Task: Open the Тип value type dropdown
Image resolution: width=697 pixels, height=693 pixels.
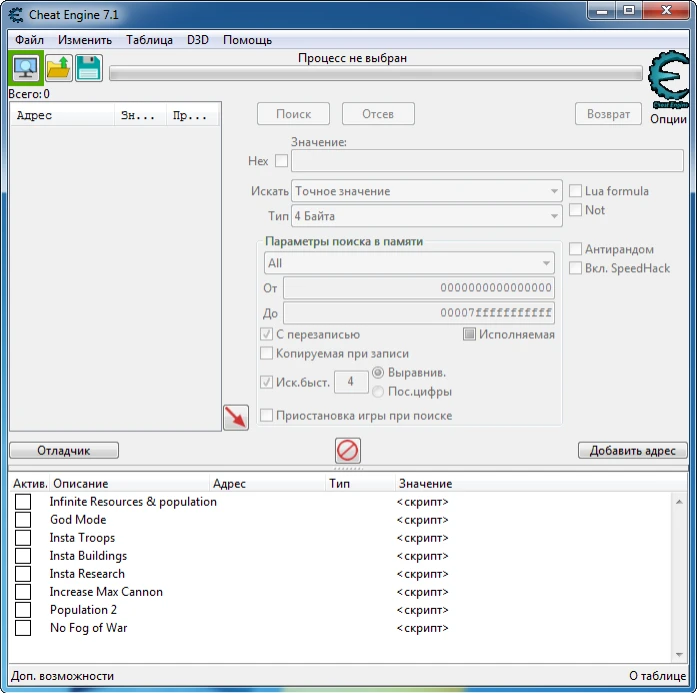Action: 427,216
